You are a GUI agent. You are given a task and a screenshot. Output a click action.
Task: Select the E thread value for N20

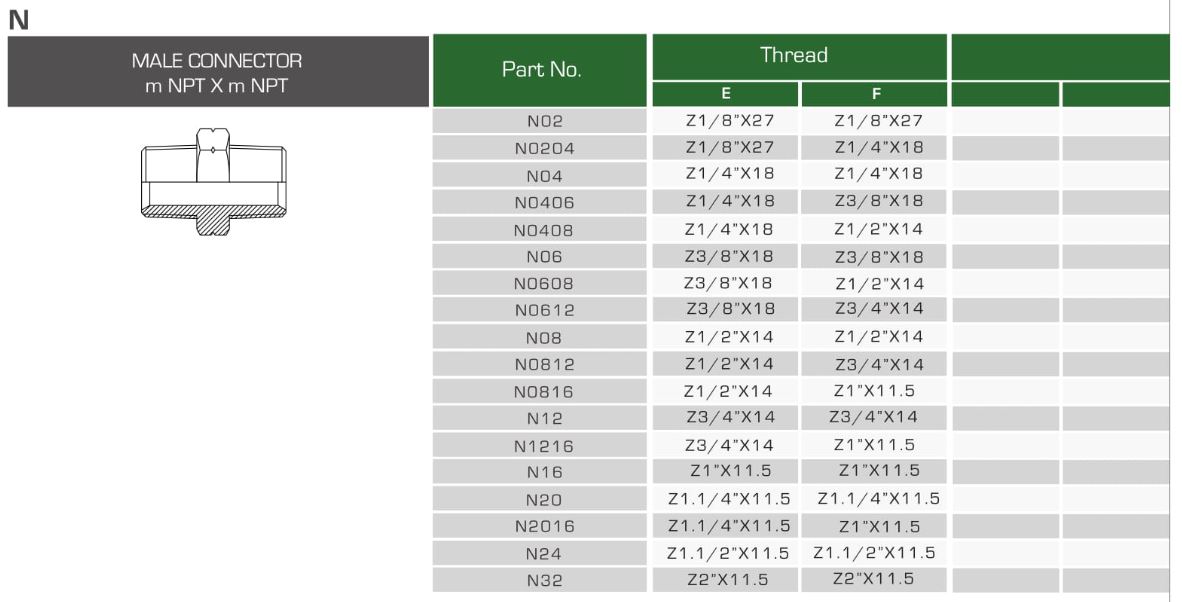[x=729, y=499]
